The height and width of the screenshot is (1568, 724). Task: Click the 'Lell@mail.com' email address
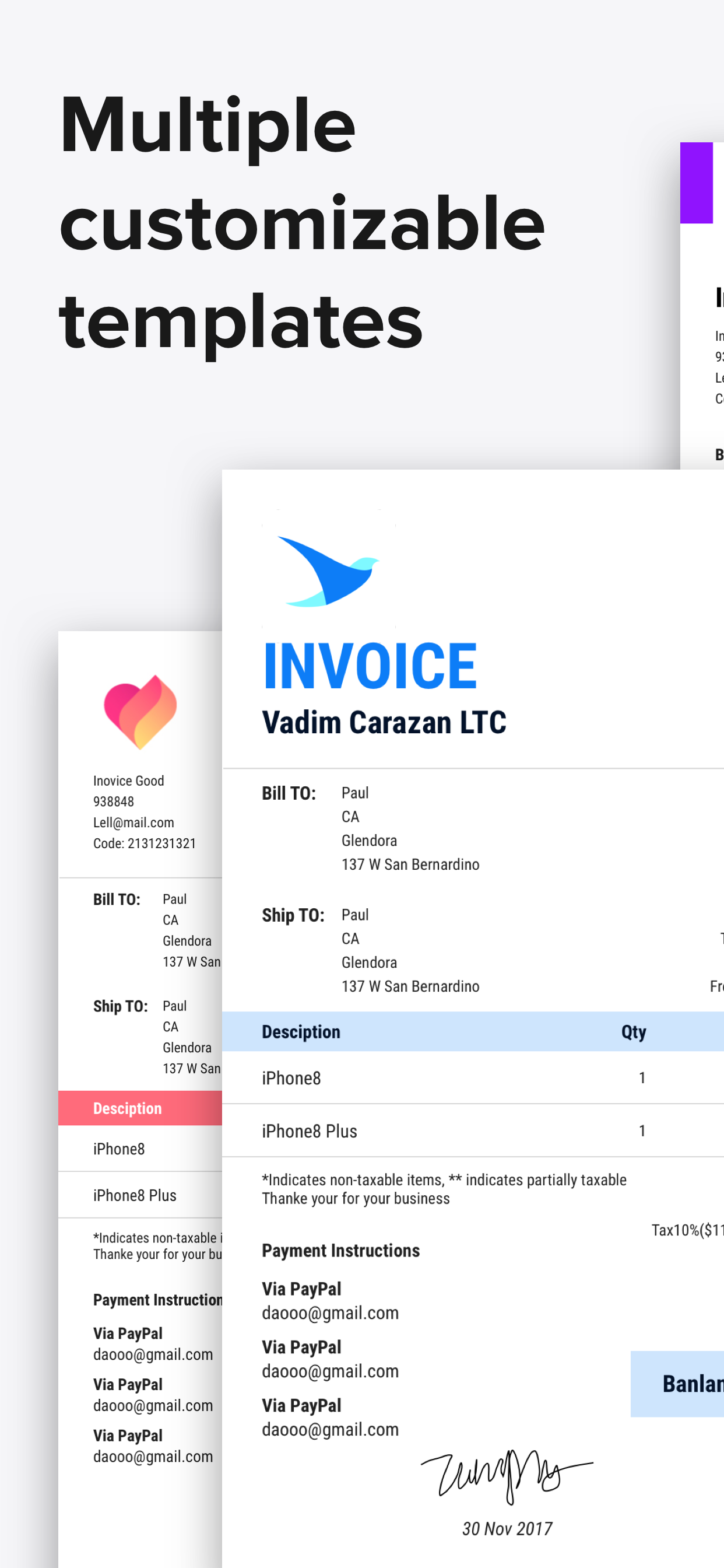[133, 822]
